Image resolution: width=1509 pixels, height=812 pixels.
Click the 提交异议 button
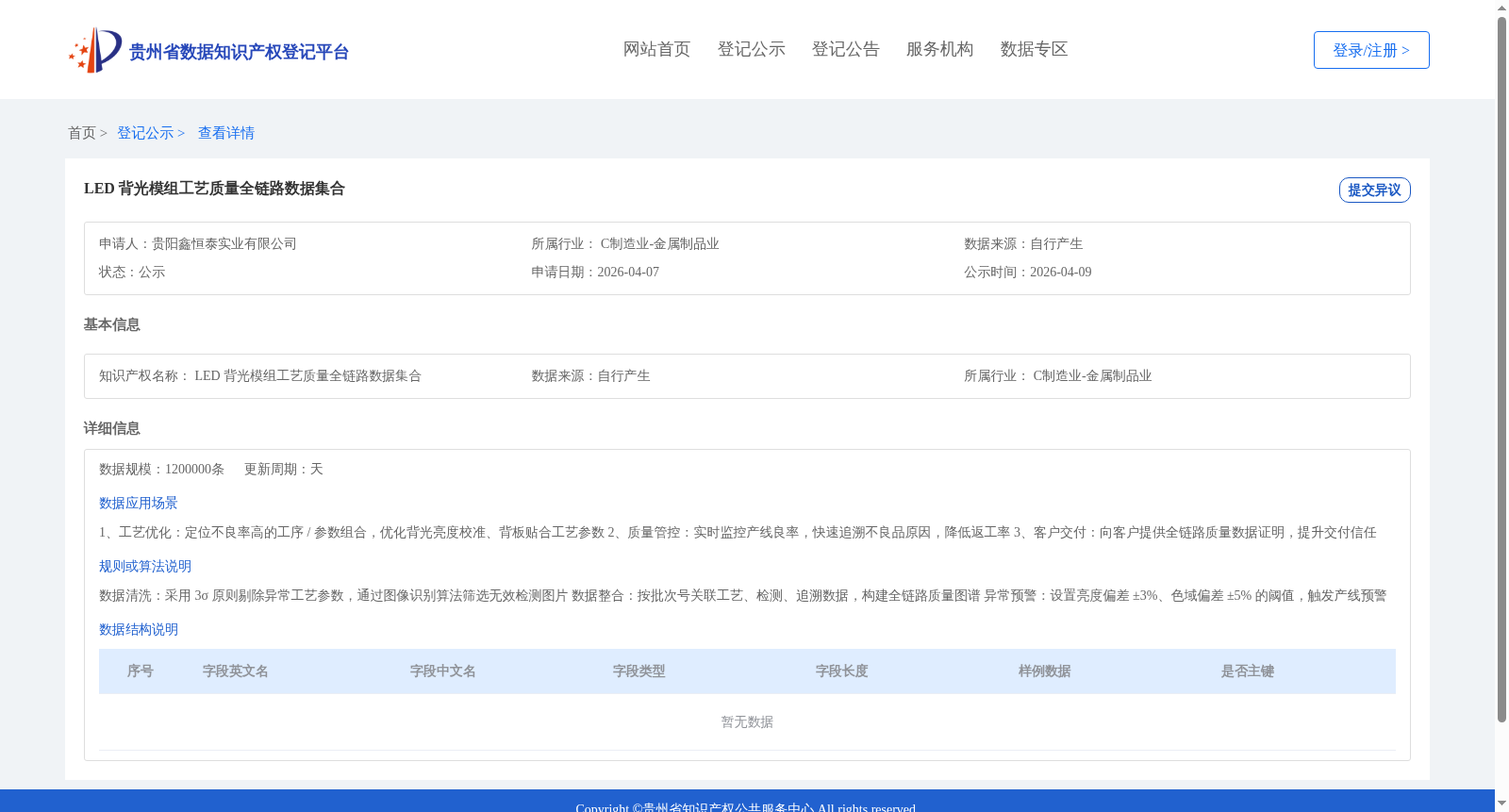click(x=1375, y=190)
